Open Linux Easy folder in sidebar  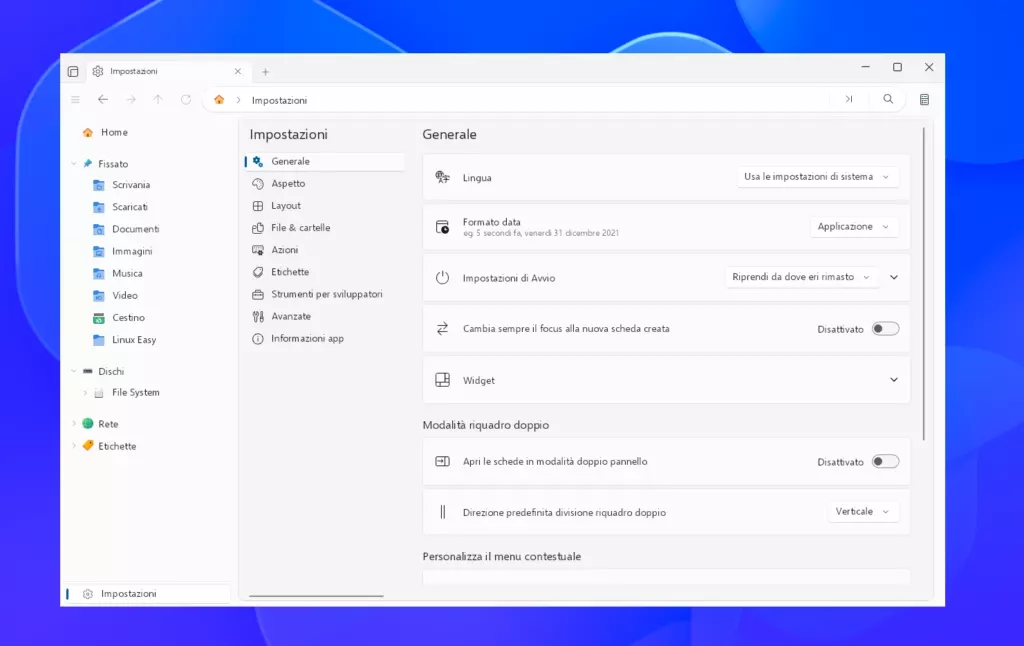pos(134,340)
